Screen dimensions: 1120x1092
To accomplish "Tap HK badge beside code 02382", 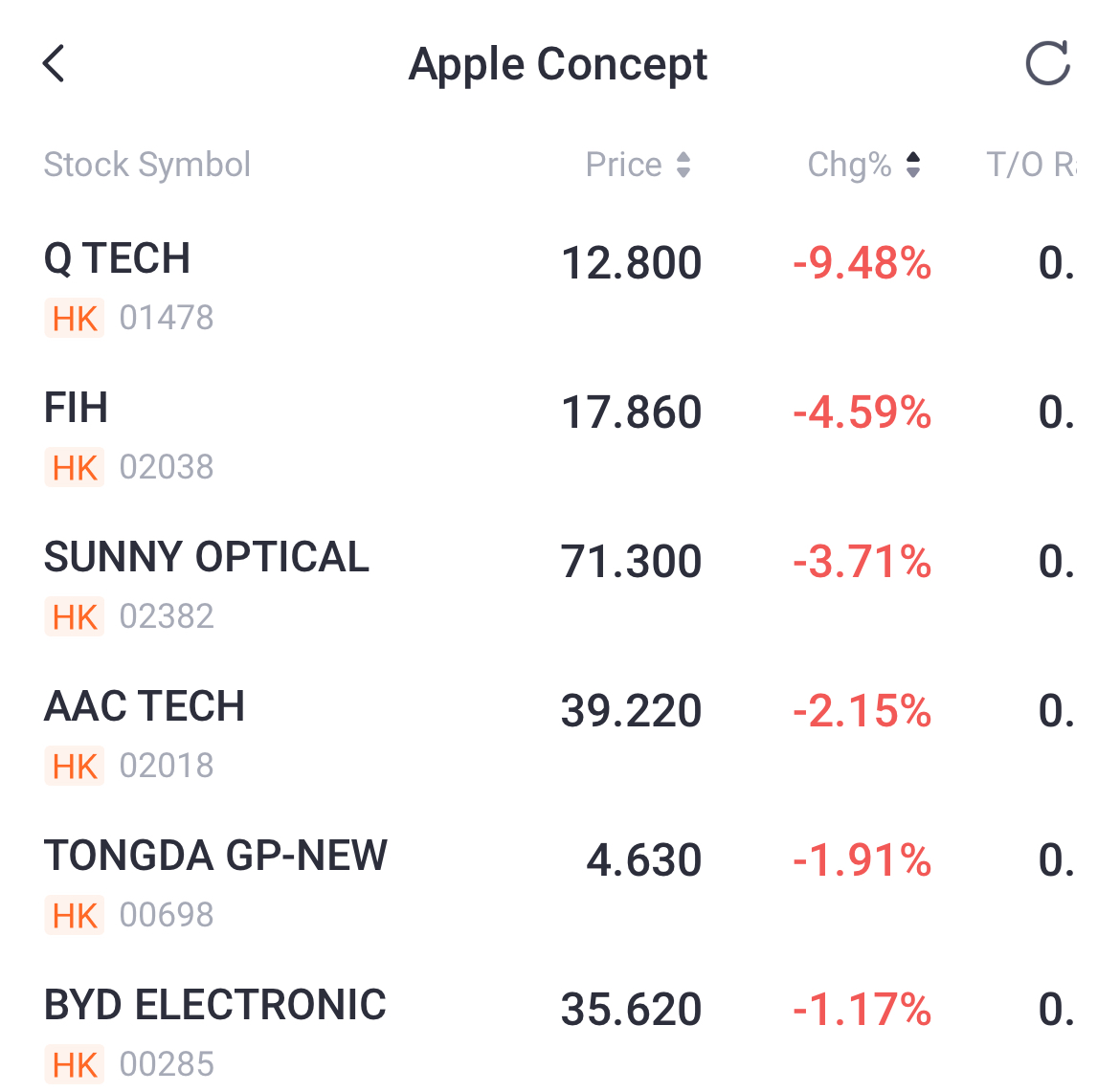I will [x=75, y=617].
